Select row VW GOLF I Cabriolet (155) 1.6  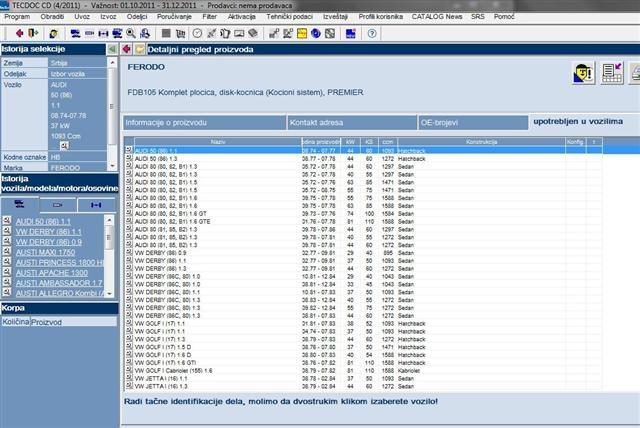point(363,370)
